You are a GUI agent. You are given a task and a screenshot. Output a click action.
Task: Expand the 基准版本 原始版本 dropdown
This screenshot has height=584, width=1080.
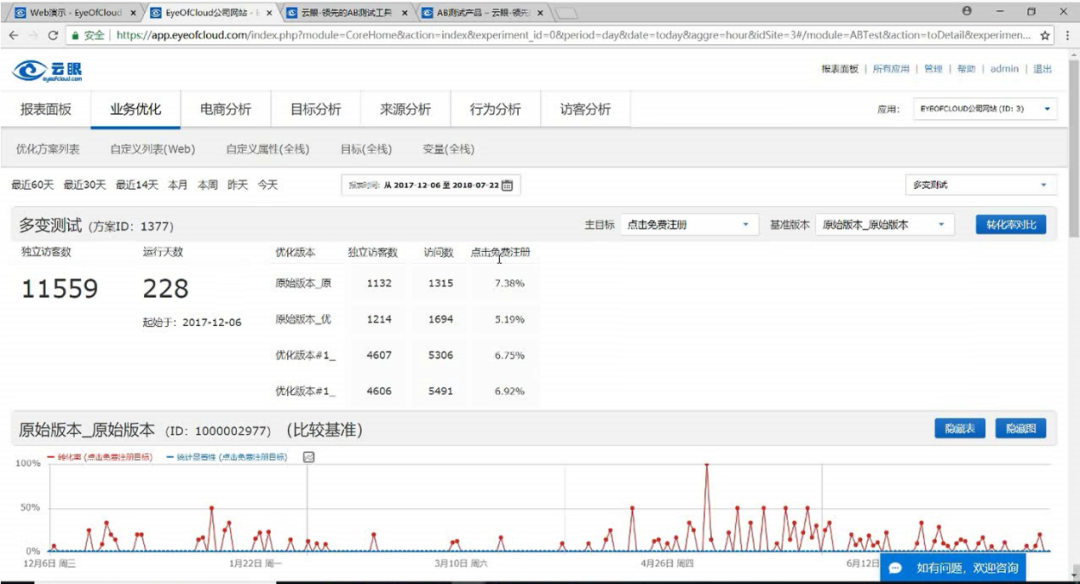click(x=884, y=225)
